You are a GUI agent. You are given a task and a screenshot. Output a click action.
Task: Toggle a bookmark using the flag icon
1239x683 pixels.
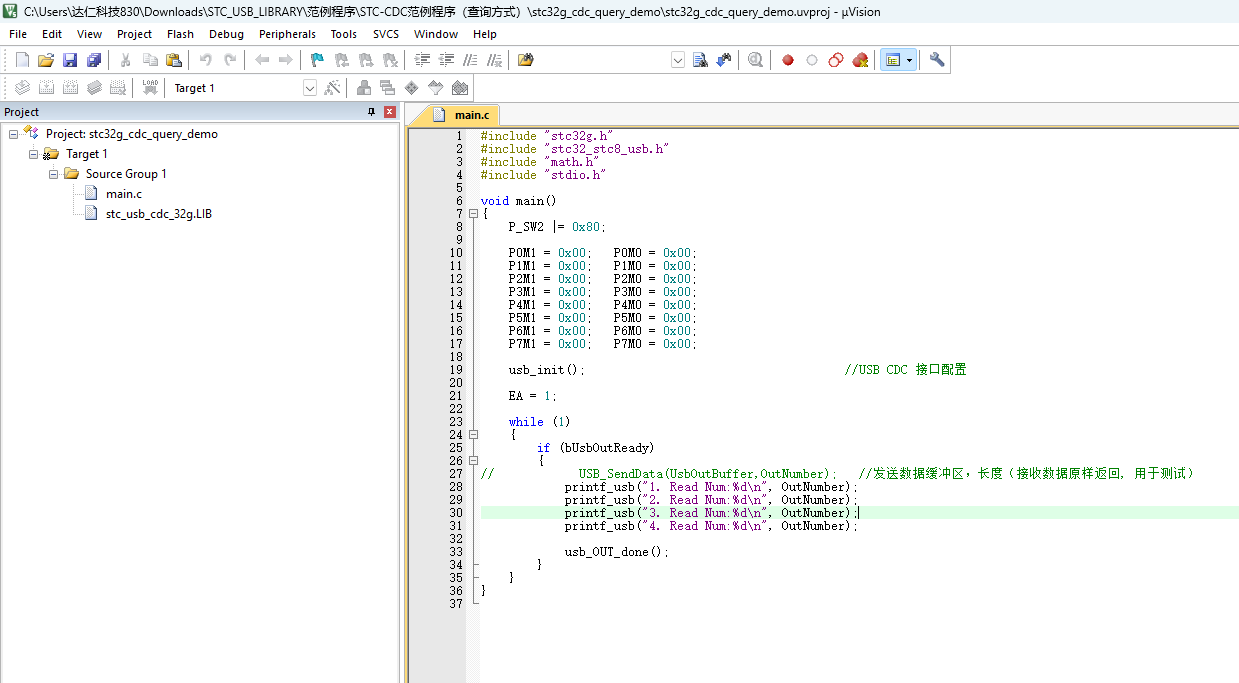[317, 60]
